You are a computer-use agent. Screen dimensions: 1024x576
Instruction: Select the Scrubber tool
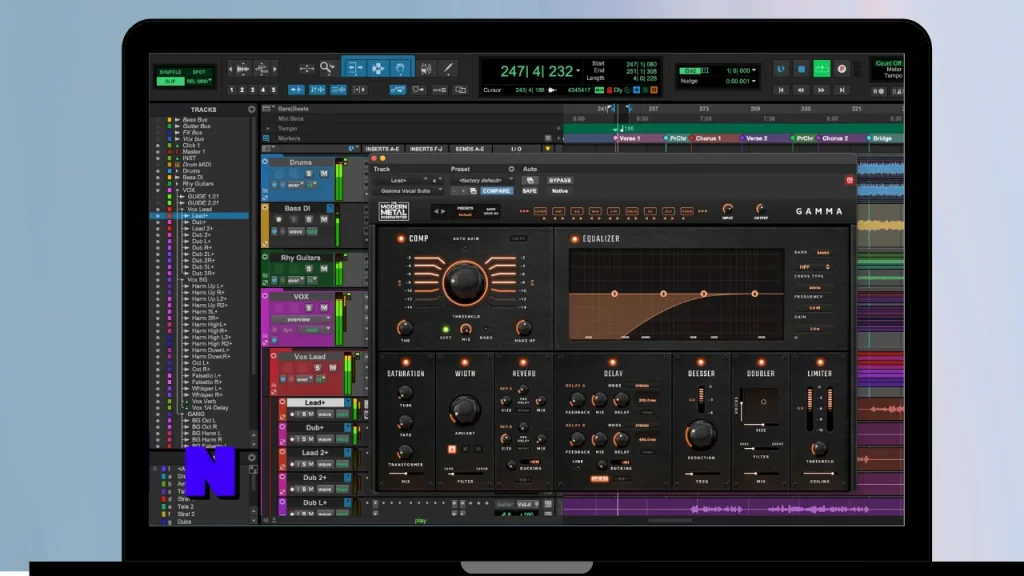click(426, 69)
